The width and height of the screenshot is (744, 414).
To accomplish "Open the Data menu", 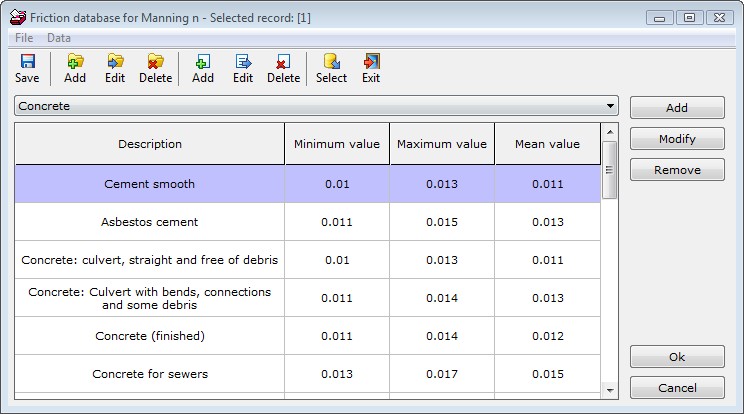I will pyautogui.click(x=59, y=38).
